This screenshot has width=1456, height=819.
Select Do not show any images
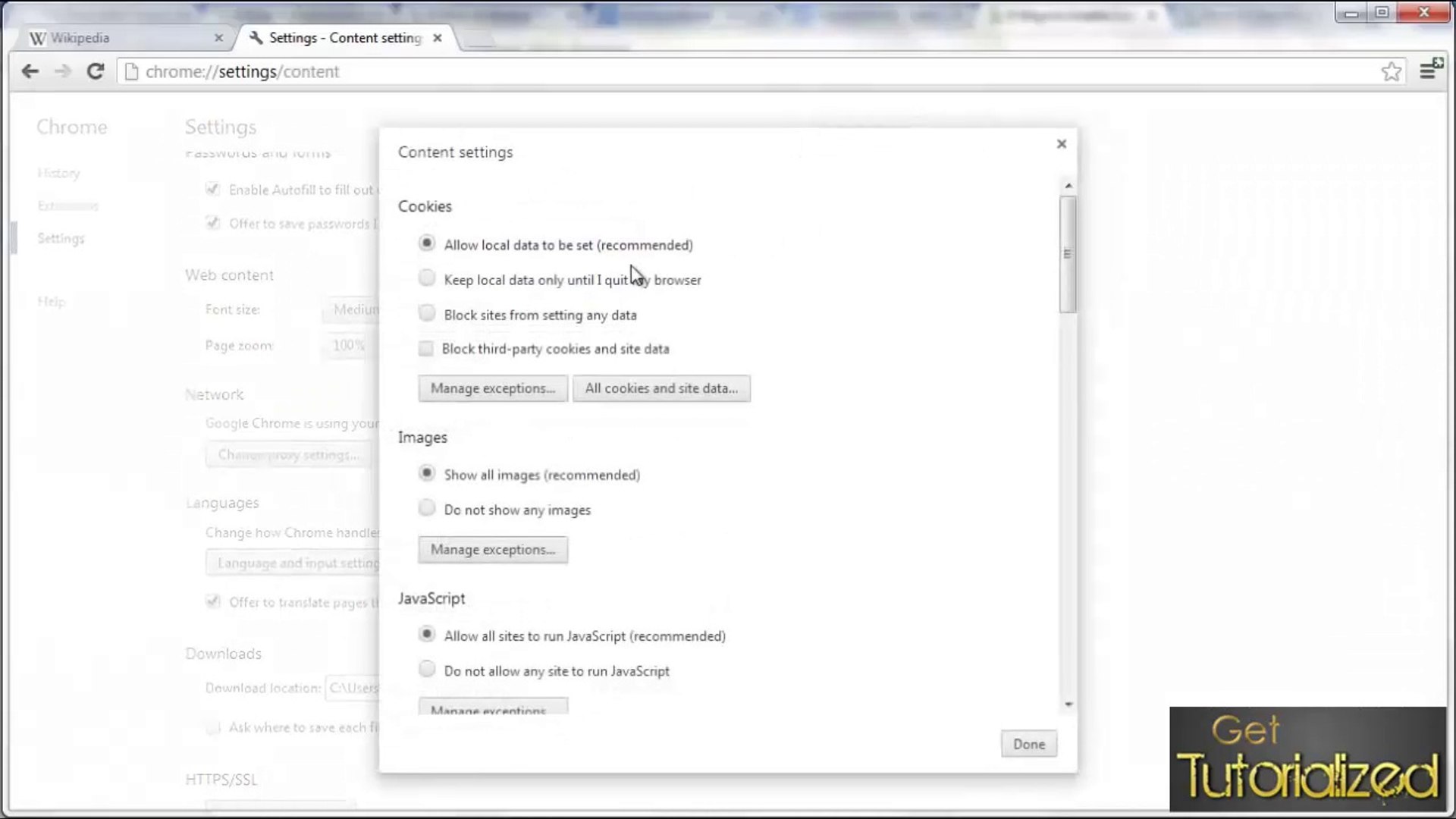(427, 508)
